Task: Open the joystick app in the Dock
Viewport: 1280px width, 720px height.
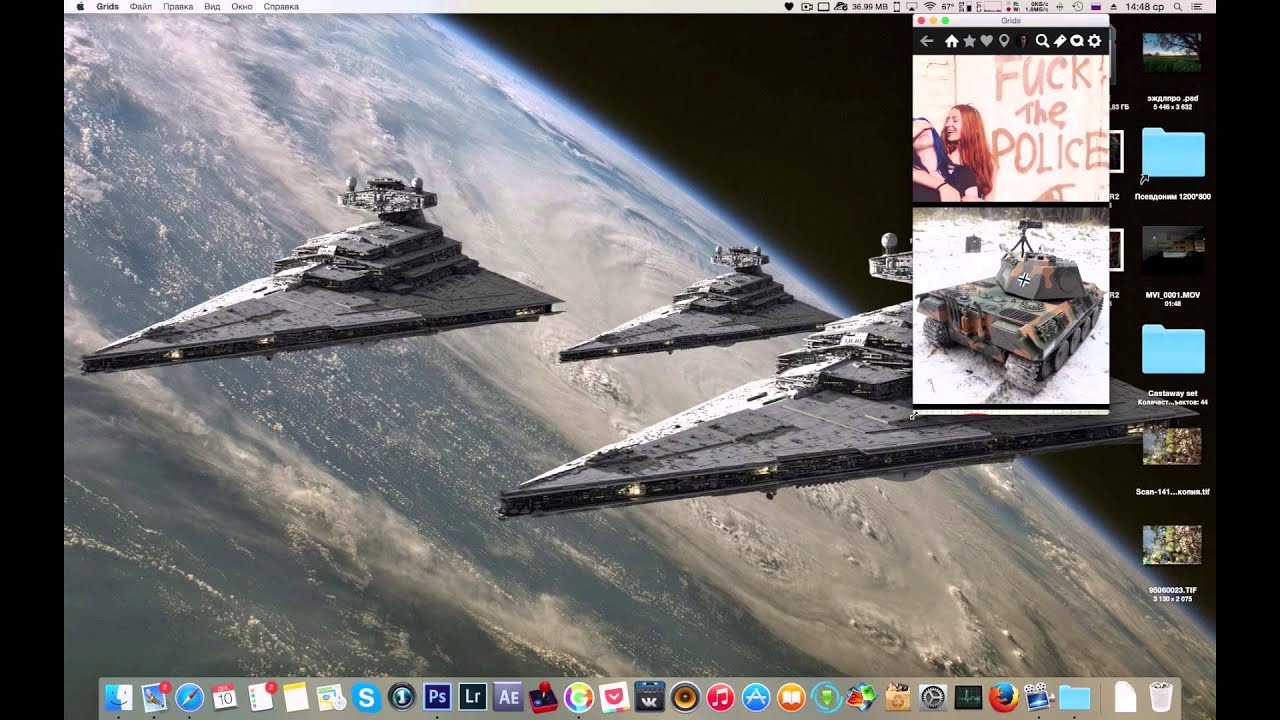Action: tap(543, 697)
